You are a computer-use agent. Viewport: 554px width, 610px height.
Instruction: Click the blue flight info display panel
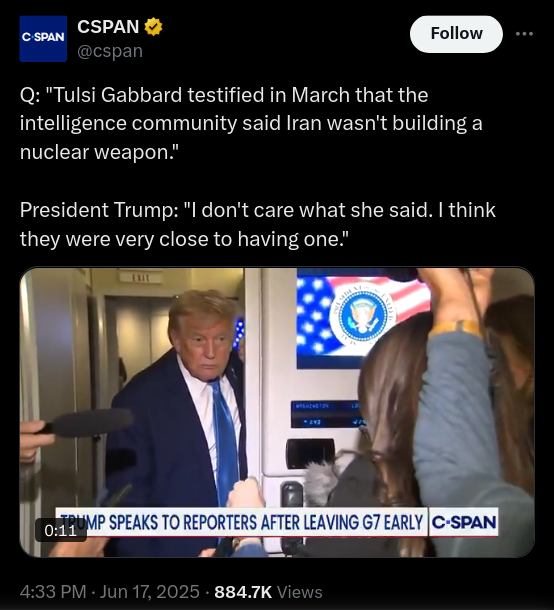pos(326,414)
